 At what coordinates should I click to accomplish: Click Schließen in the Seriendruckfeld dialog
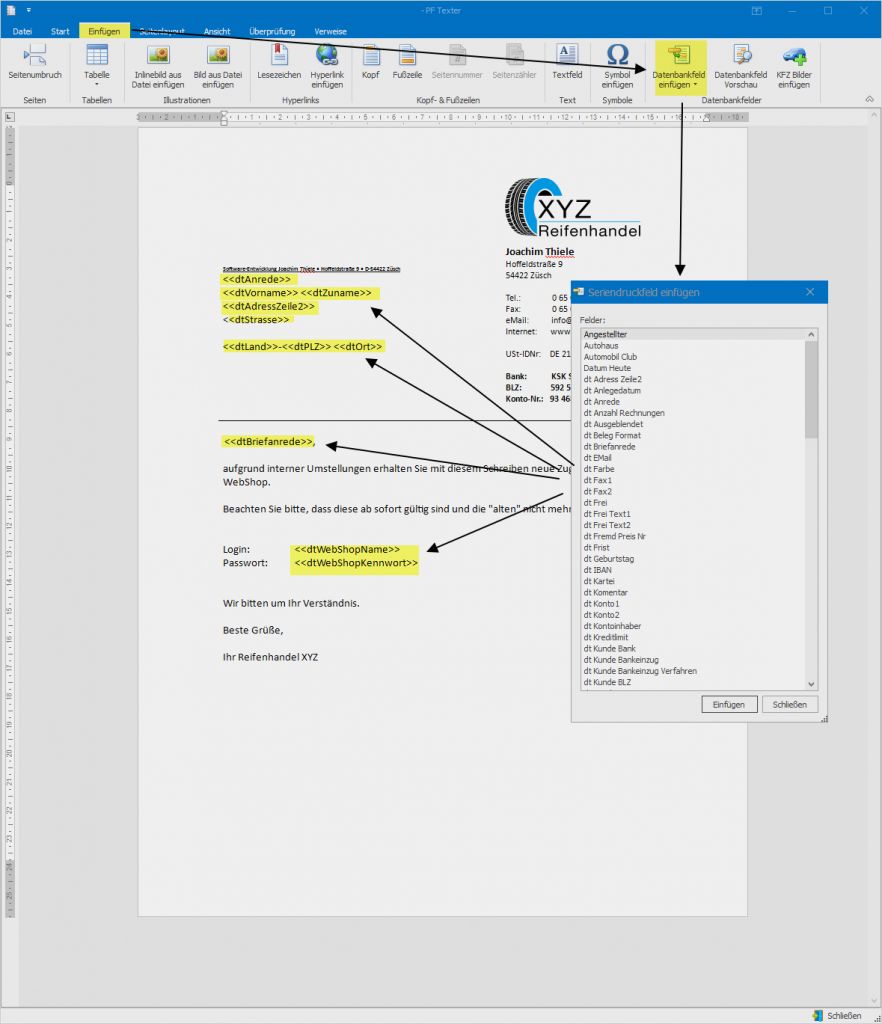790,704
